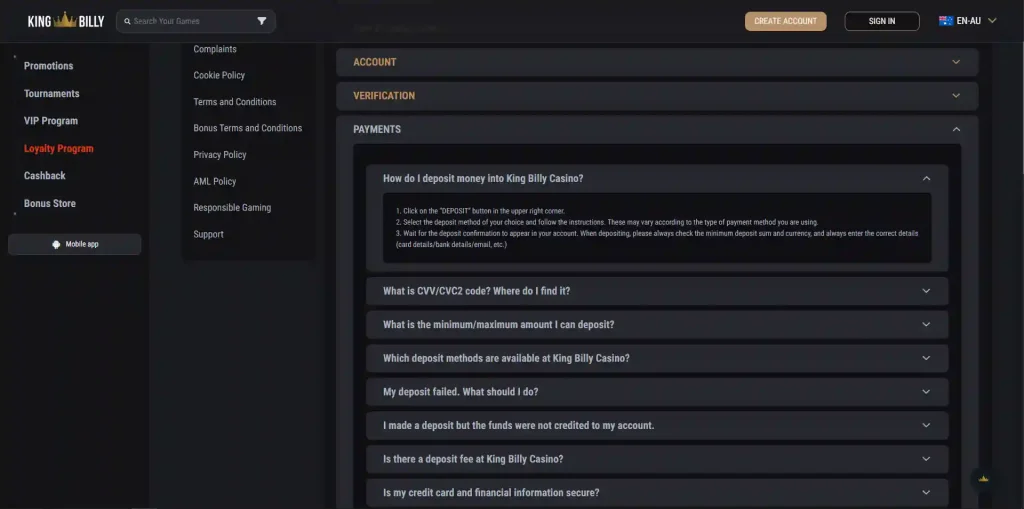Open the Bonus Terms and Conditions link
This screenshot has width=1024, height=509.
point(248,128)
